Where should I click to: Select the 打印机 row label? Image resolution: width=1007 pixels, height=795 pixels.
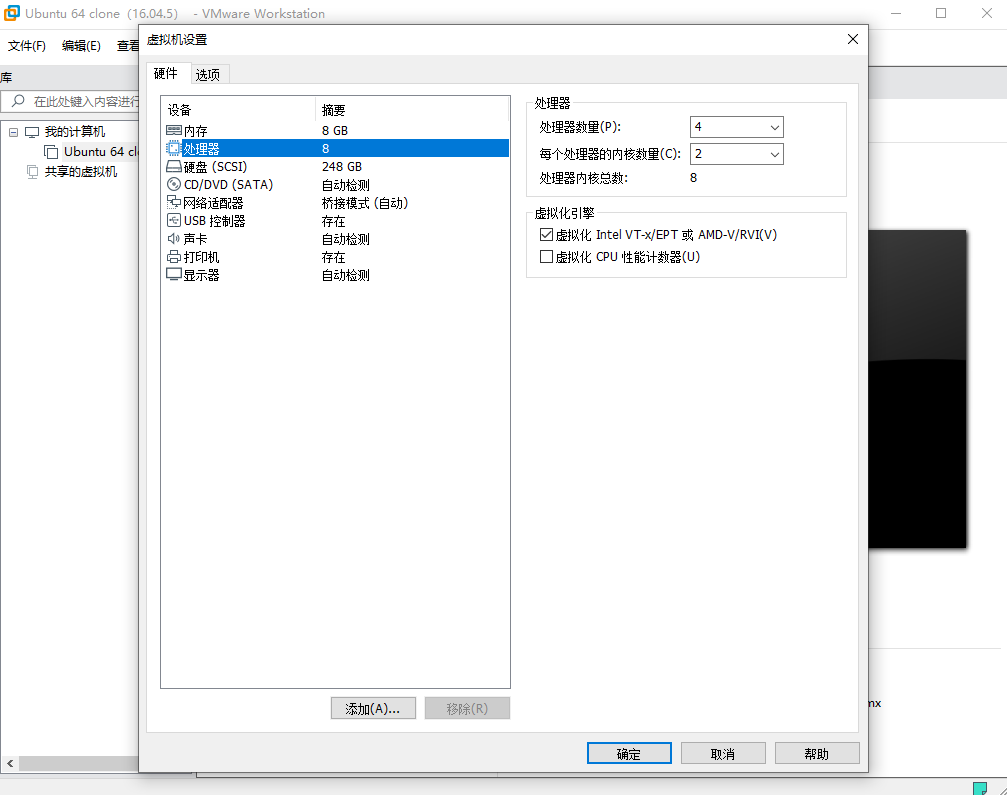[201, 257]
